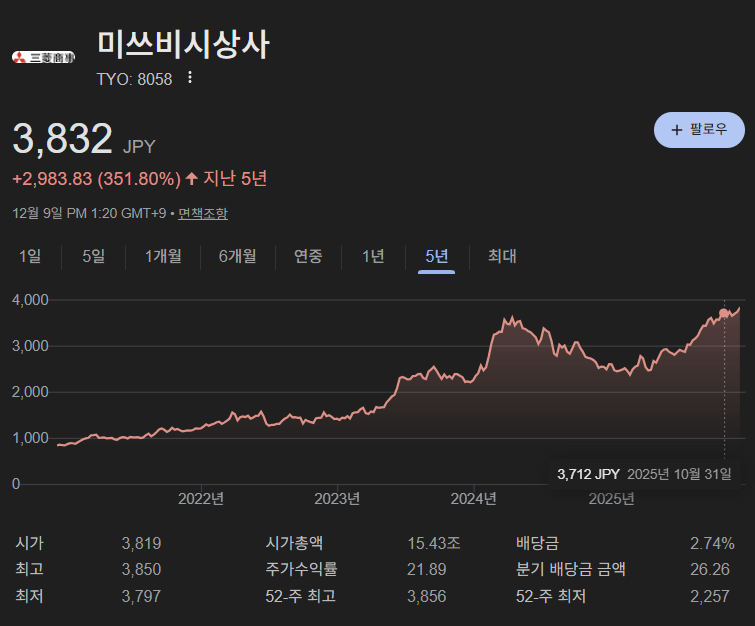Open the three-dot more options menu

click(x=190, y=78)
